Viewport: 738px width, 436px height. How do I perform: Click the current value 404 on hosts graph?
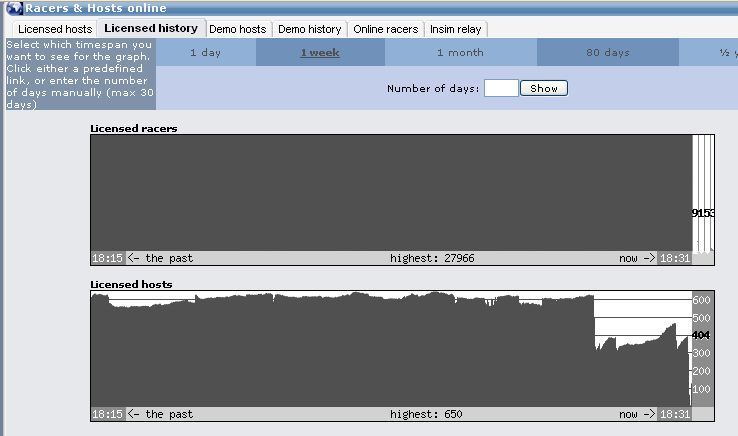click(701, 335)
